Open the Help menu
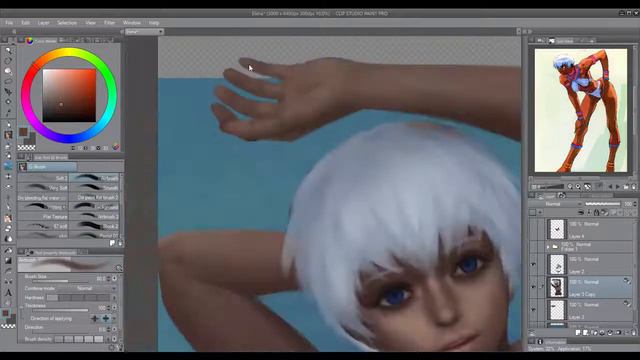This screenshot has width=640, height=360. (x=154, y=23)
